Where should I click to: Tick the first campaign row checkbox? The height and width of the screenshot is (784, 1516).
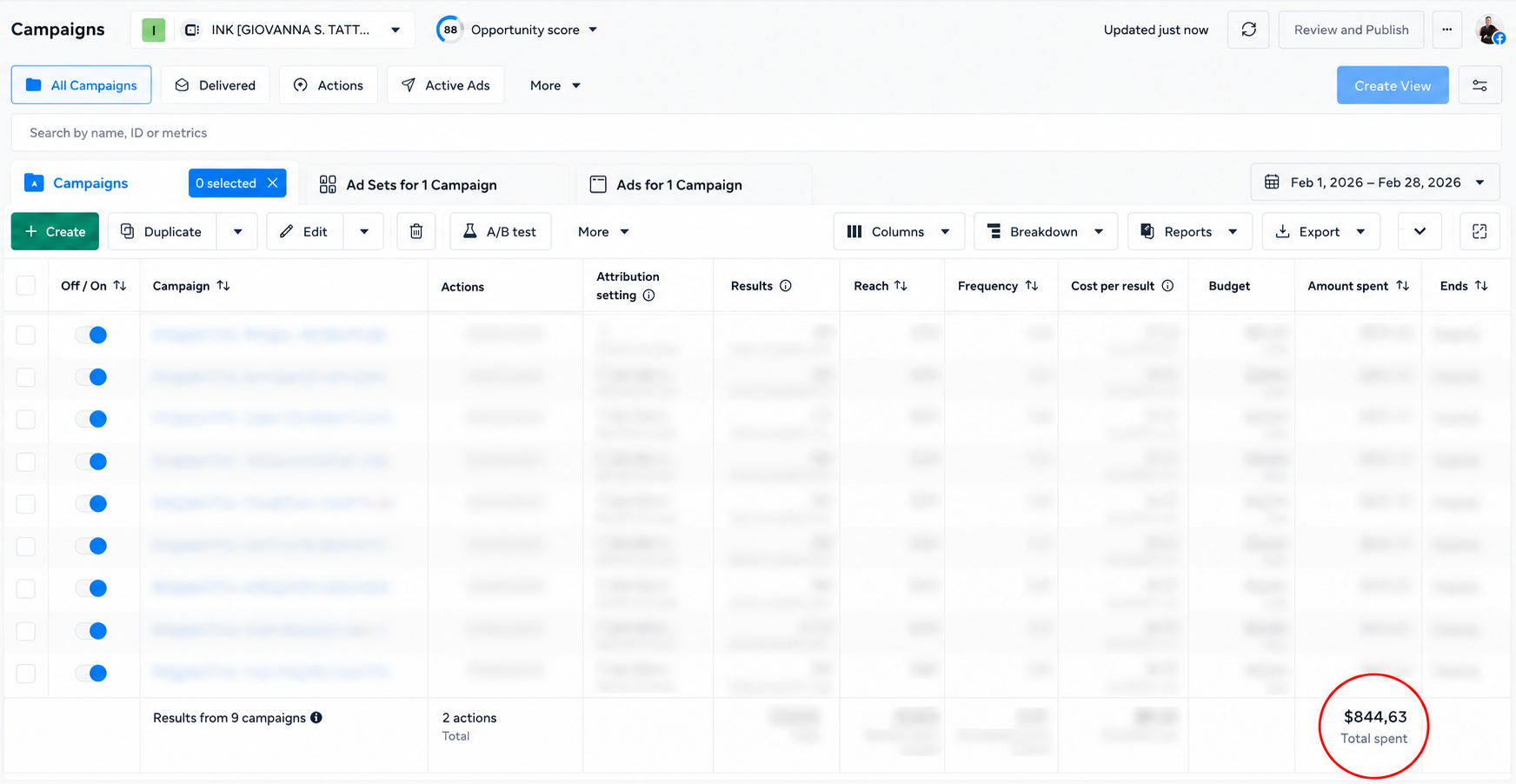point(26,335)
